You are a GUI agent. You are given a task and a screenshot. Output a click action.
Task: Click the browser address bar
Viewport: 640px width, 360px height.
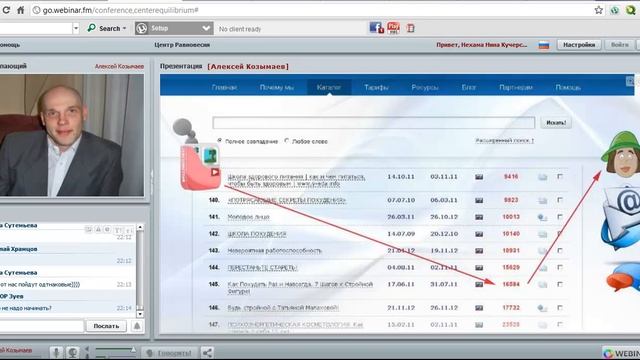[x=311, y=10]
